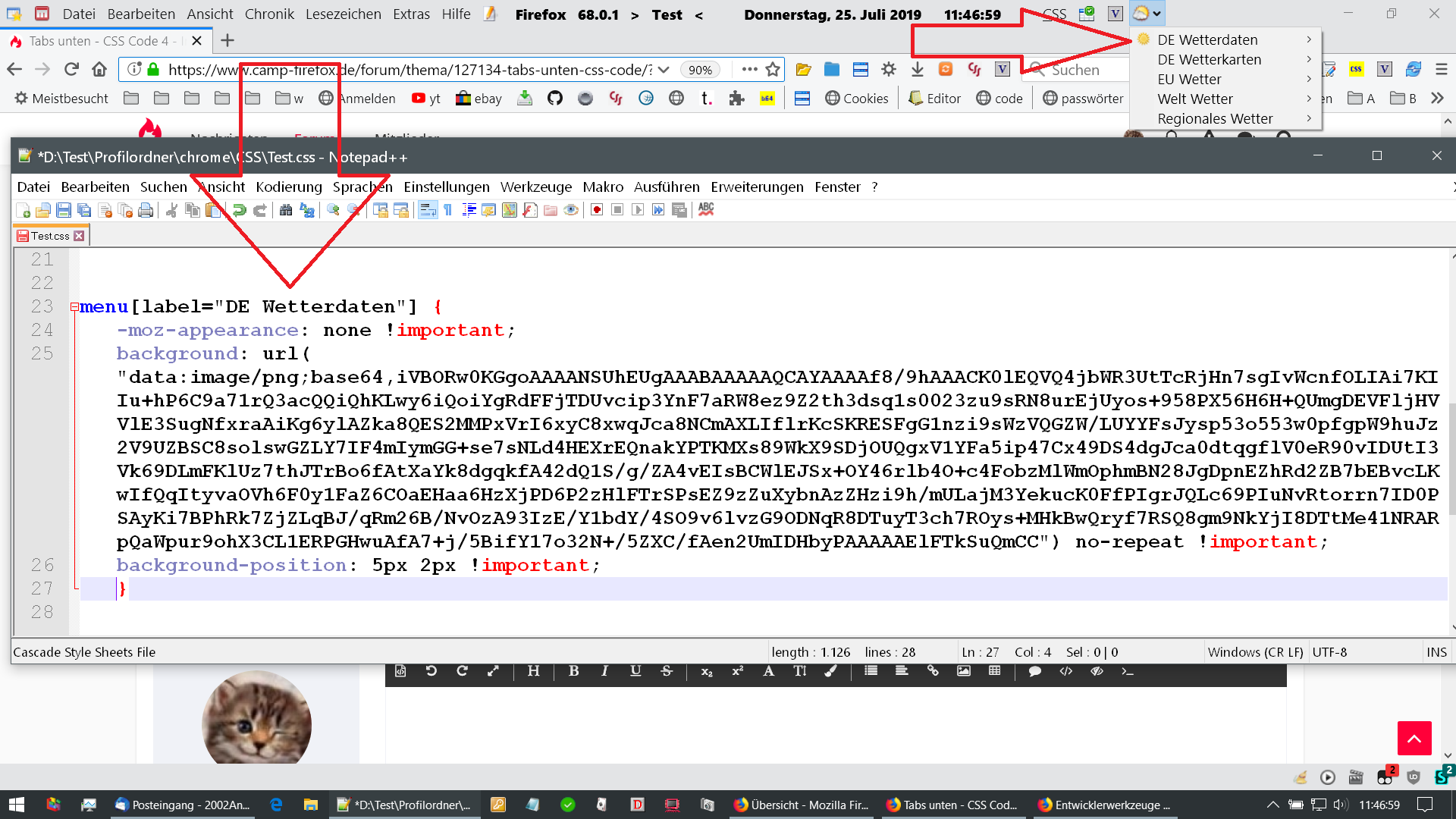Viewport: 1456px width, 819px height.
Task: Collapse the code fold at line 23
Action: [x=74, y=307]
